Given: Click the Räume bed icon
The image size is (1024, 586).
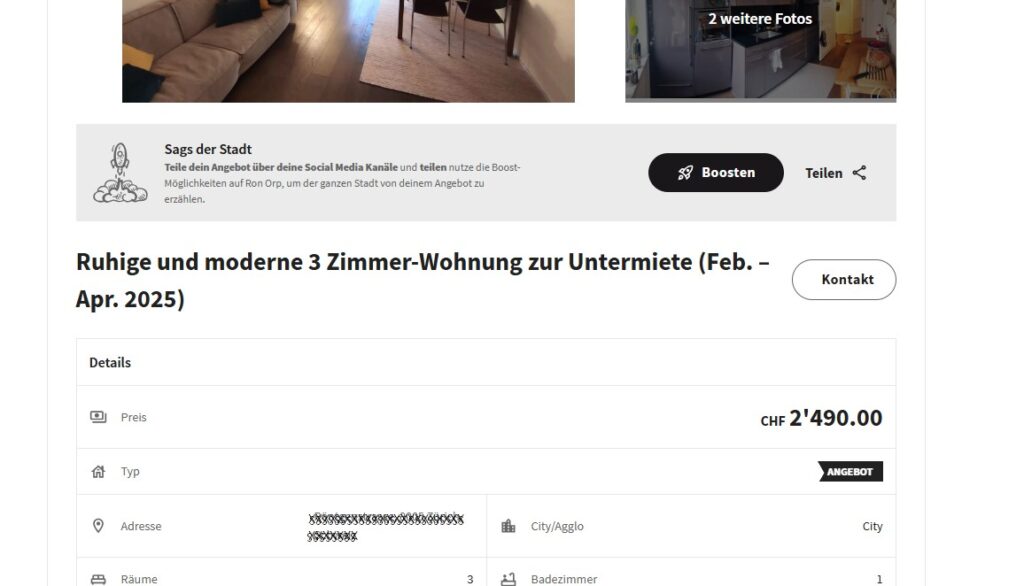Looking at the screenshot, I should (x=98, y=579).
